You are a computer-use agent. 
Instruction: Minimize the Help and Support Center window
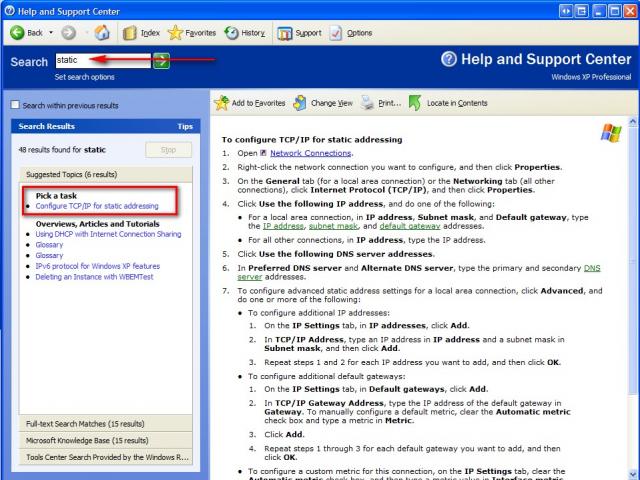[x=599, y=11]
